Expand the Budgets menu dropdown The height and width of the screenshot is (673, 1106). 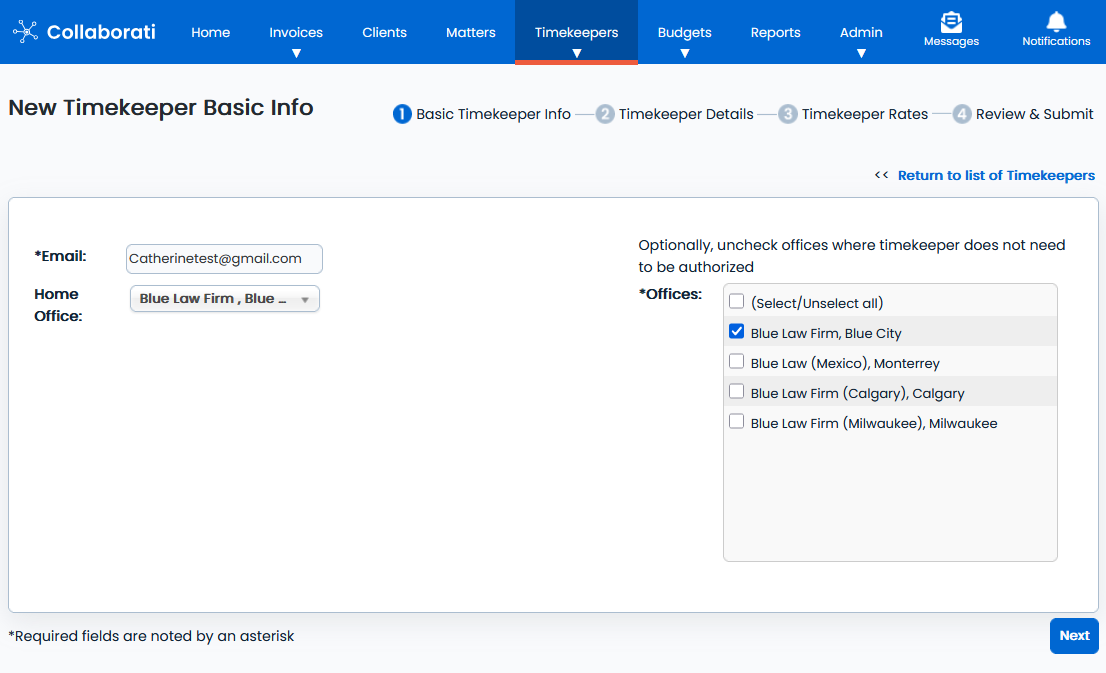(684, 53)
